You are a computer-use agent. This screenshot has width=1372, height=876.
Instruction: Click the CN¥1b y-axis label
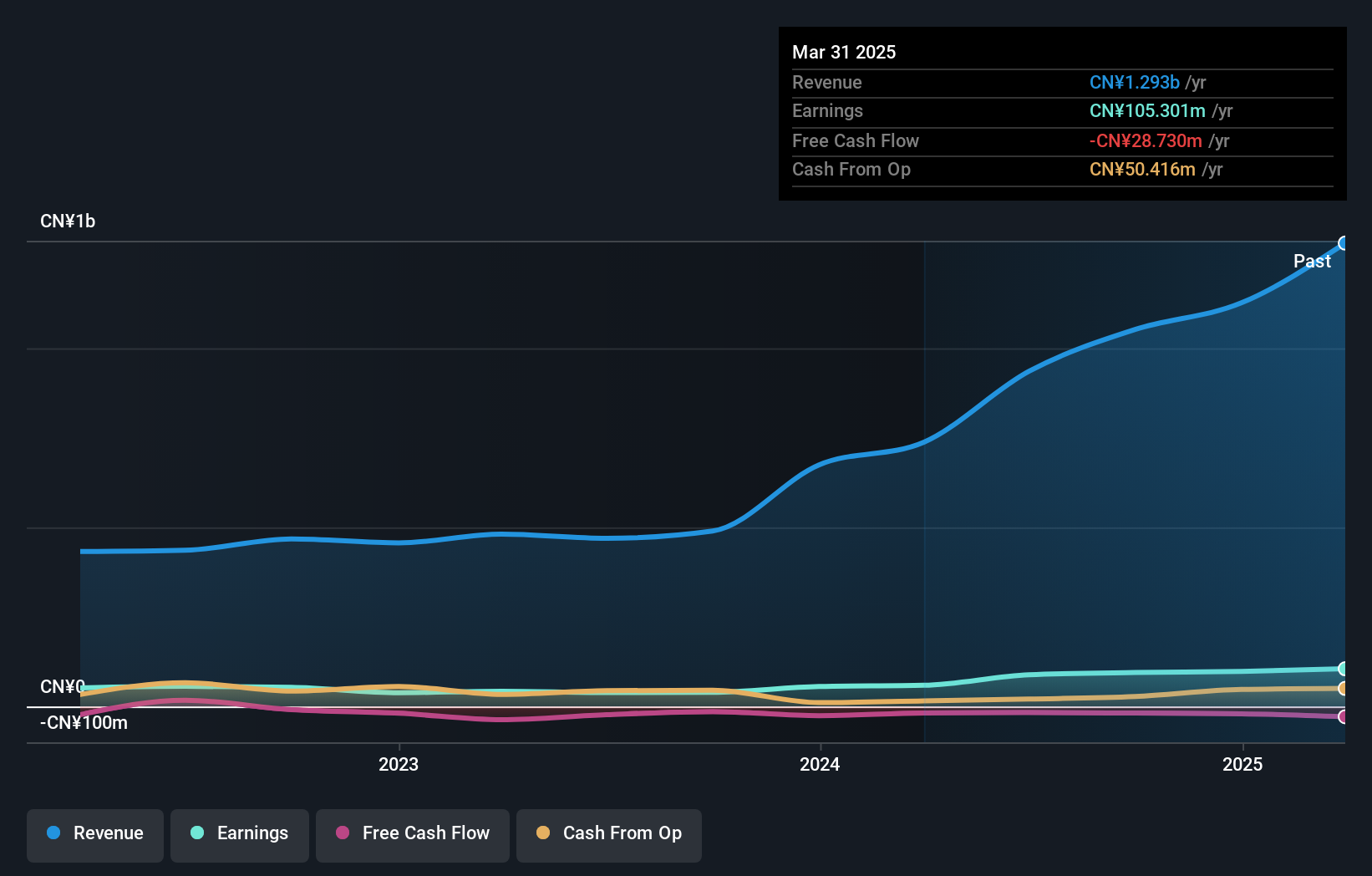pyautogui.click(x=68, y=222)
